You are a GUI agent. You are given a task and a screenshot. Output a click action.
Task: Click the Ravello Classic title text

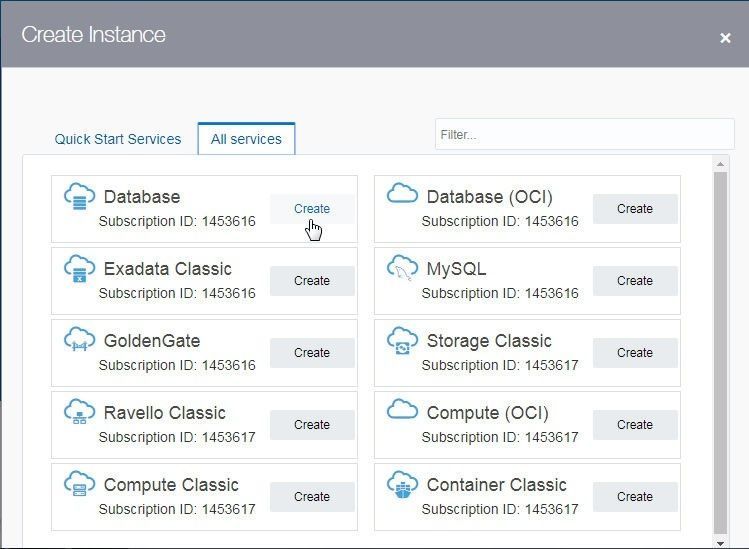[x=165, y=413]
